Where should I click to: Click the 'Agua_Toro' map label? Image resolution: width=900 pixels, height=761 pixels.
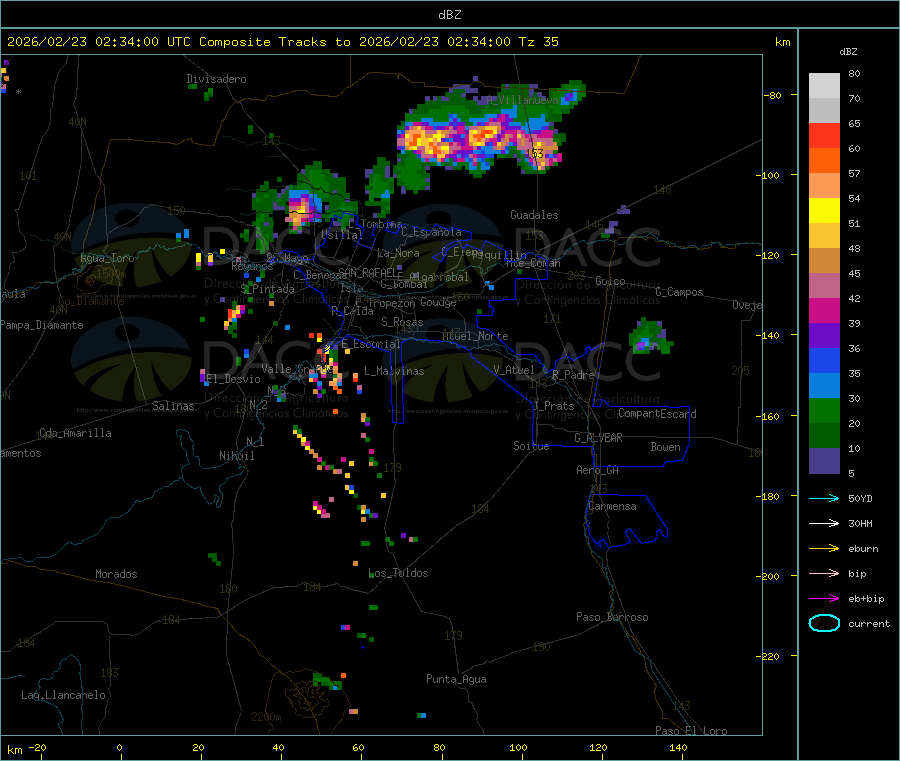pos(107,258)
